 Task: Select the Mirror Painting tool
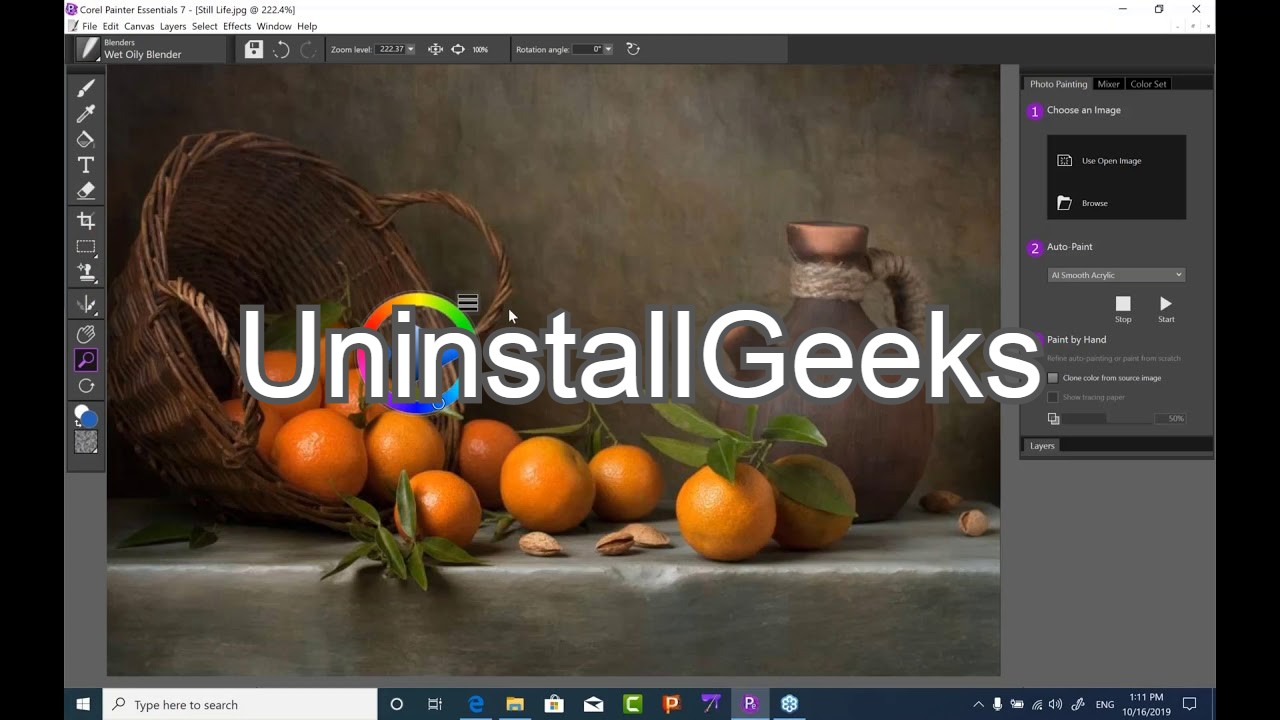click(86, 304)
